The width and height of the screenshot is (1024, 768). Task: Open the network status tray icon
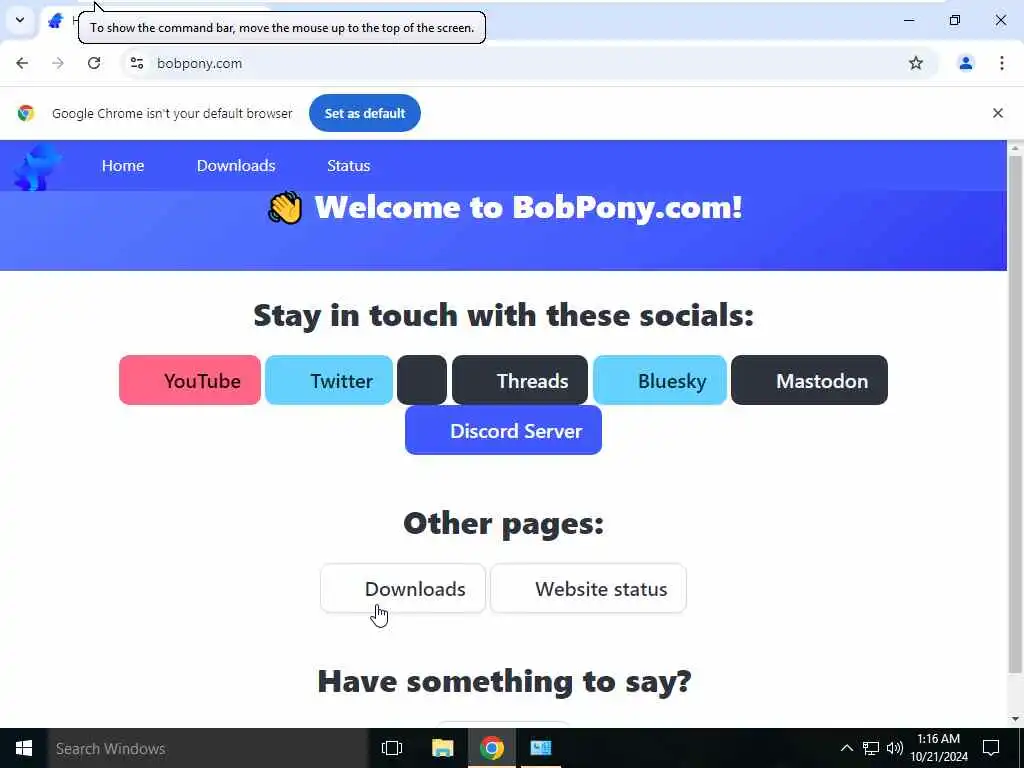[x=871, y=748]
